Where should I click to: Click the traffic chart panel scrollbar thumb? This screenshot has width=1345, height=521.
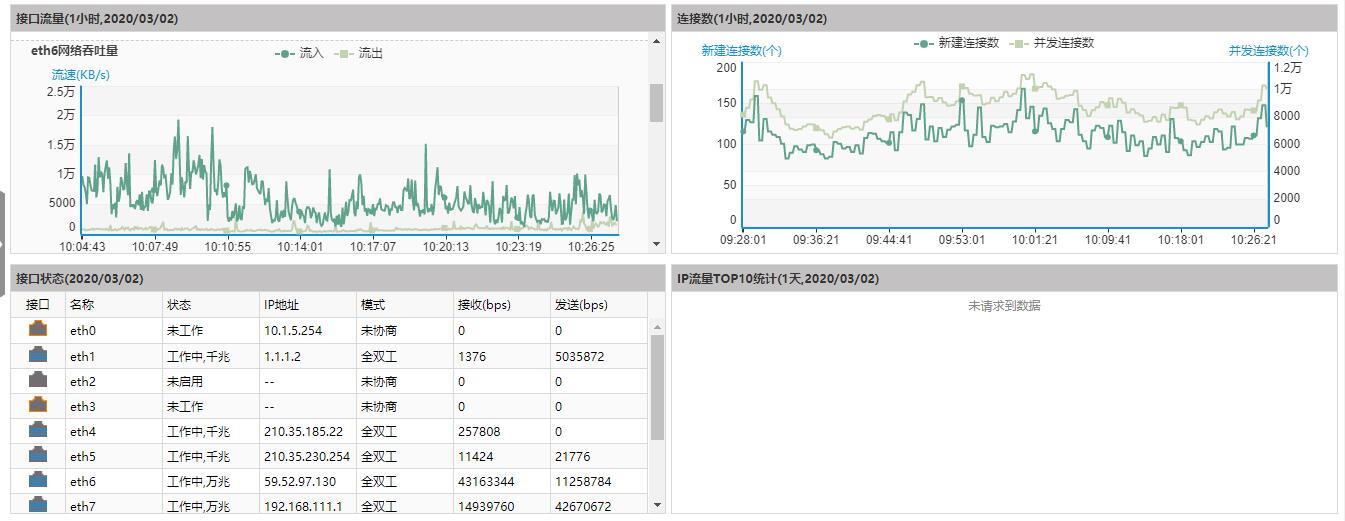[656, 102]
